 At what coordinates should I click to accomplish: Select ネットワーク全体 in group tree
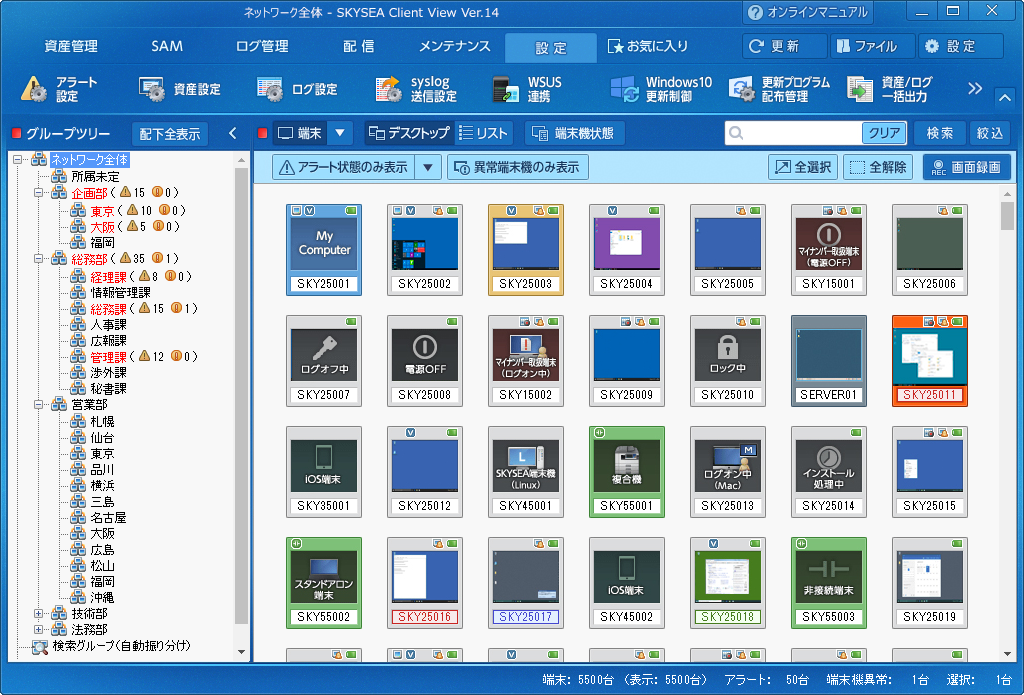(89, 160)
